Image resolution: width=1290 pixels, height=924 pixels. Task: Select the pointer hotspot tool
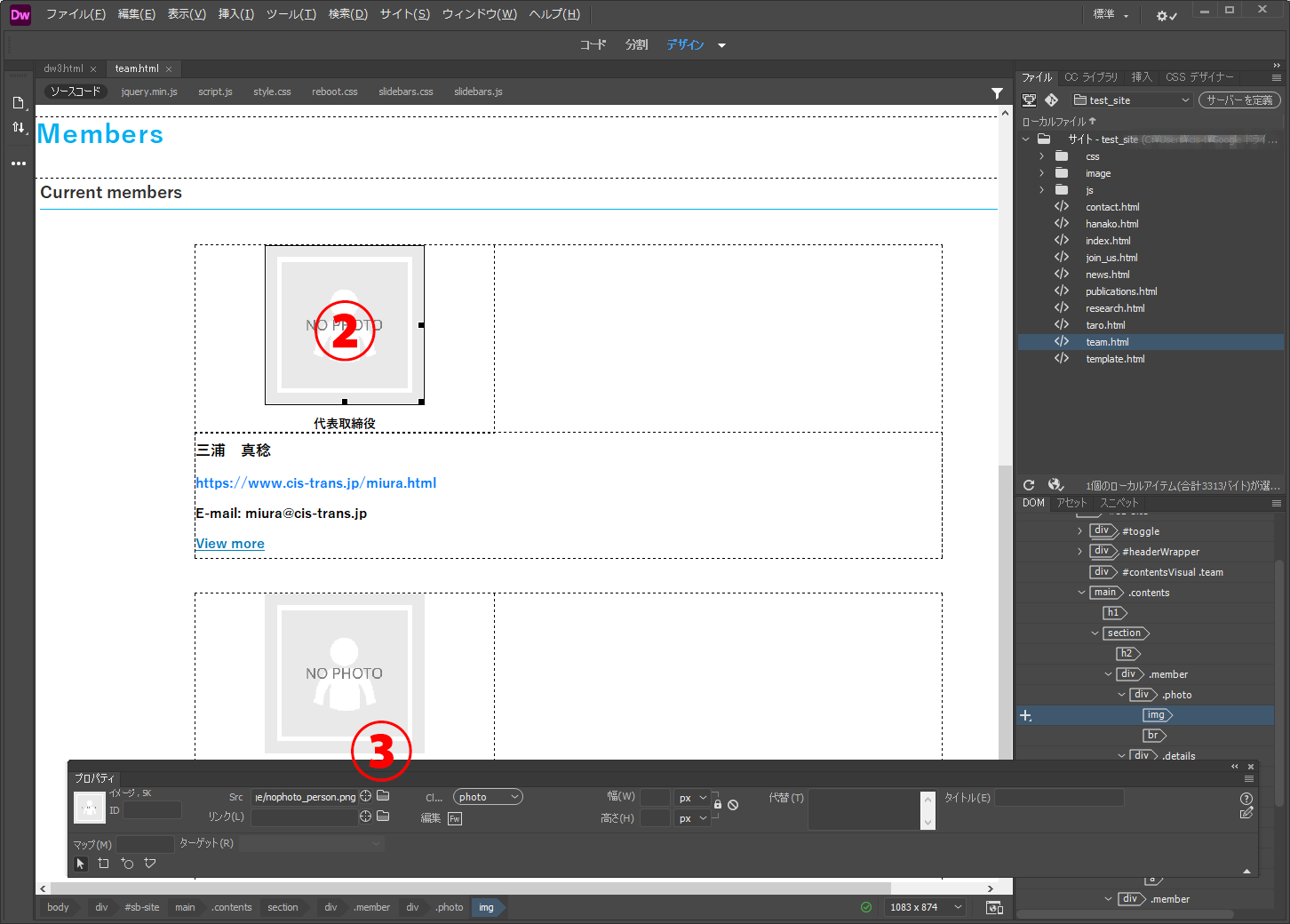tap(81, 864)
